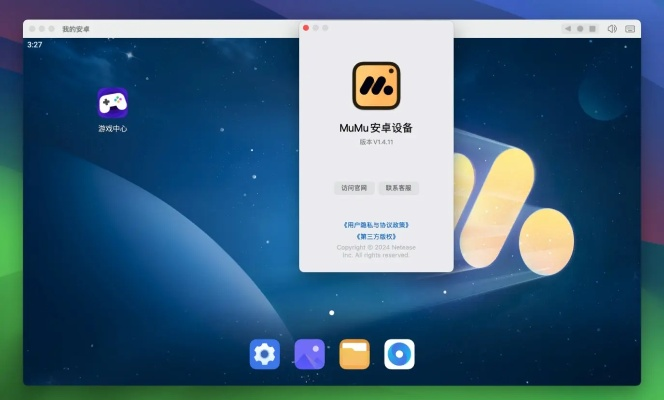664x400 pixels.
Task: Click the 3:27 clock in status bar
Action: 35,45
